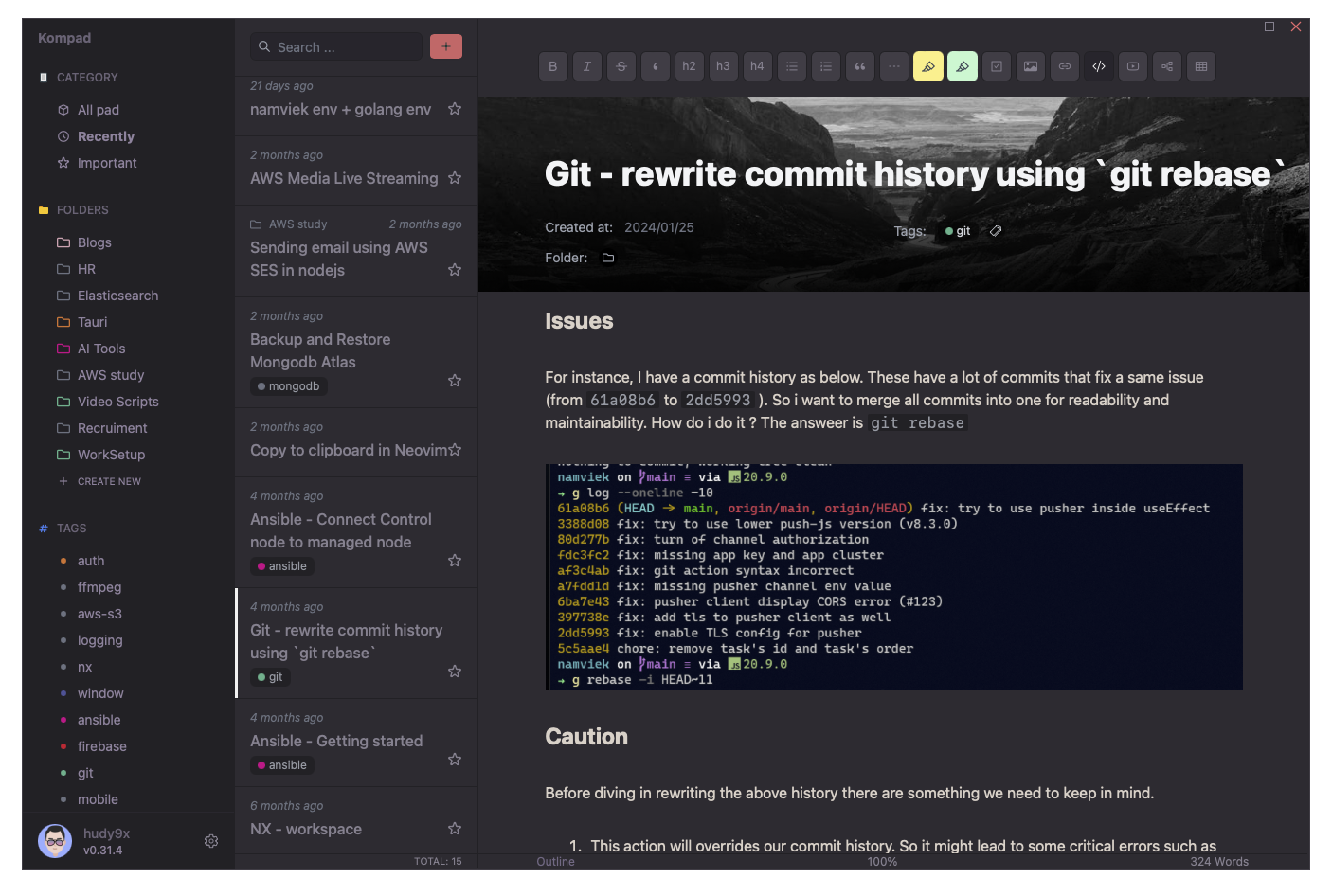Viewport: 1332px width, 896px height.
Task: Collapse the FOLDERS section header
Action: click(x=82, y=210)
